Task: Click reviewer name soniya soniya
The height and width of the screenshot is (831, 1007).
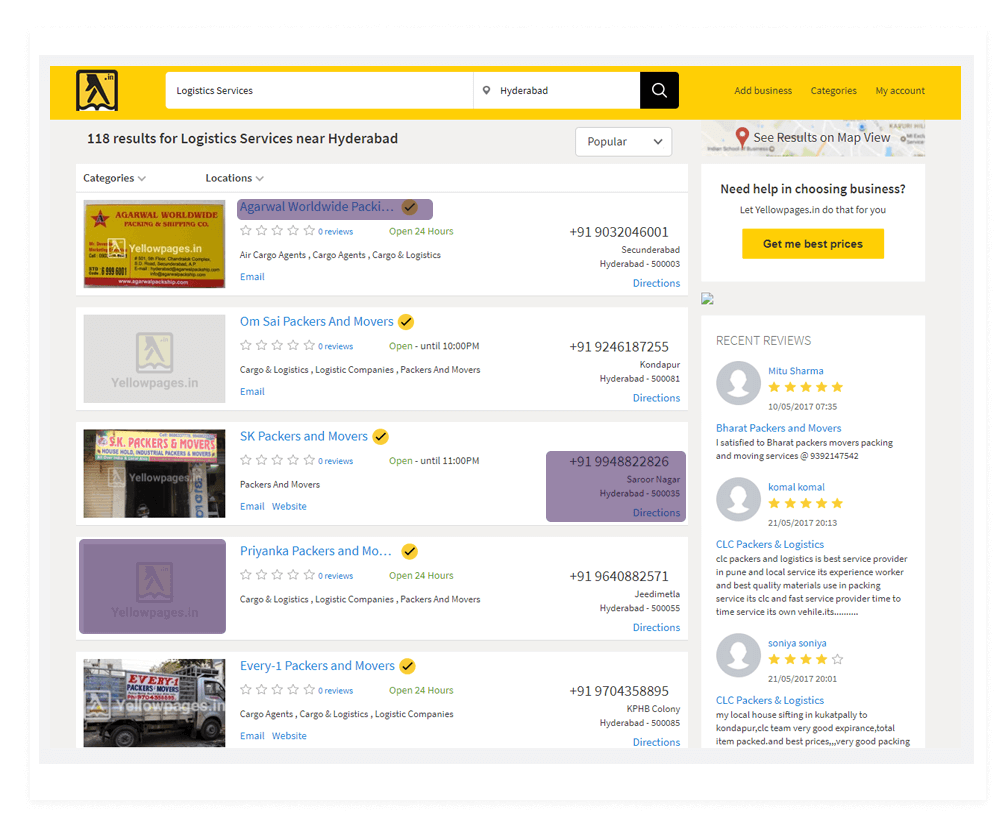Action: (797, 643)
